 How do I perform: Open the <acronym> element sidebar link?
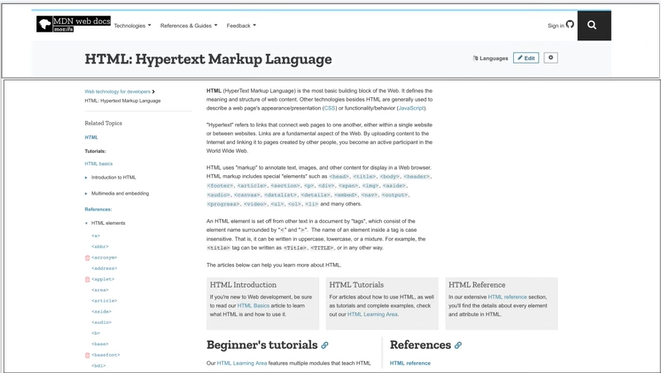[x=104, y=258]
